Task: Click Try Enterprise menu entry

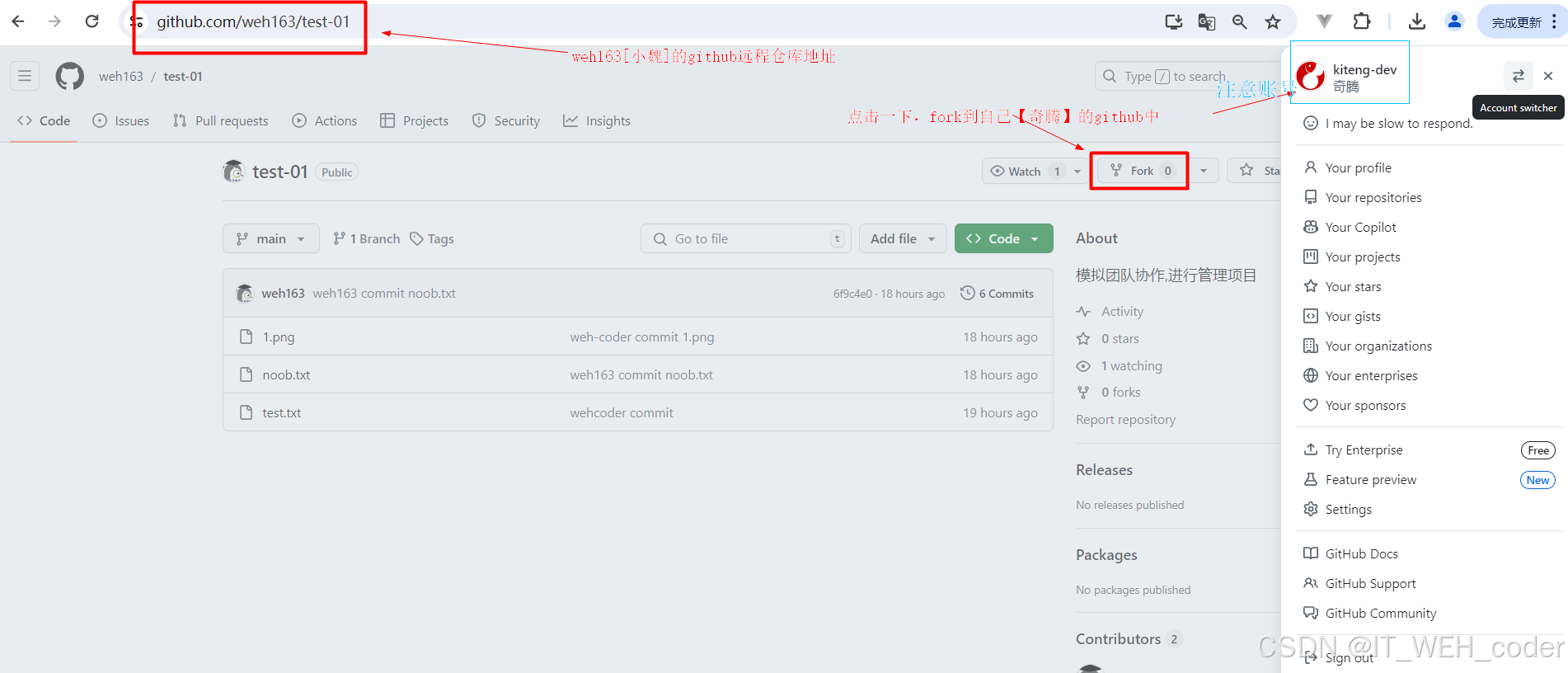Action: pos(1430,449)
